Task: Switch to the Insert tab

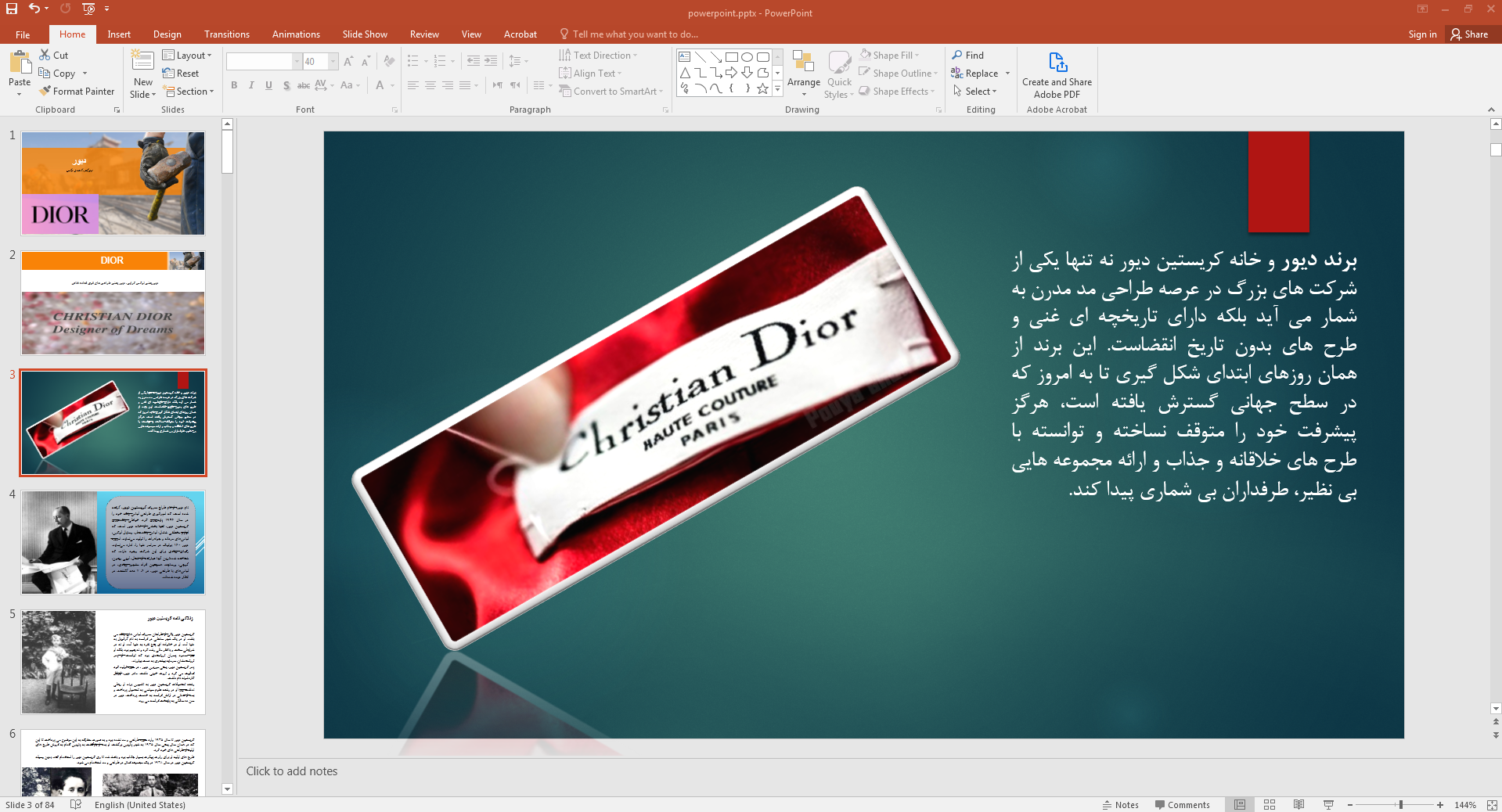Action: (x=119, y=34)
